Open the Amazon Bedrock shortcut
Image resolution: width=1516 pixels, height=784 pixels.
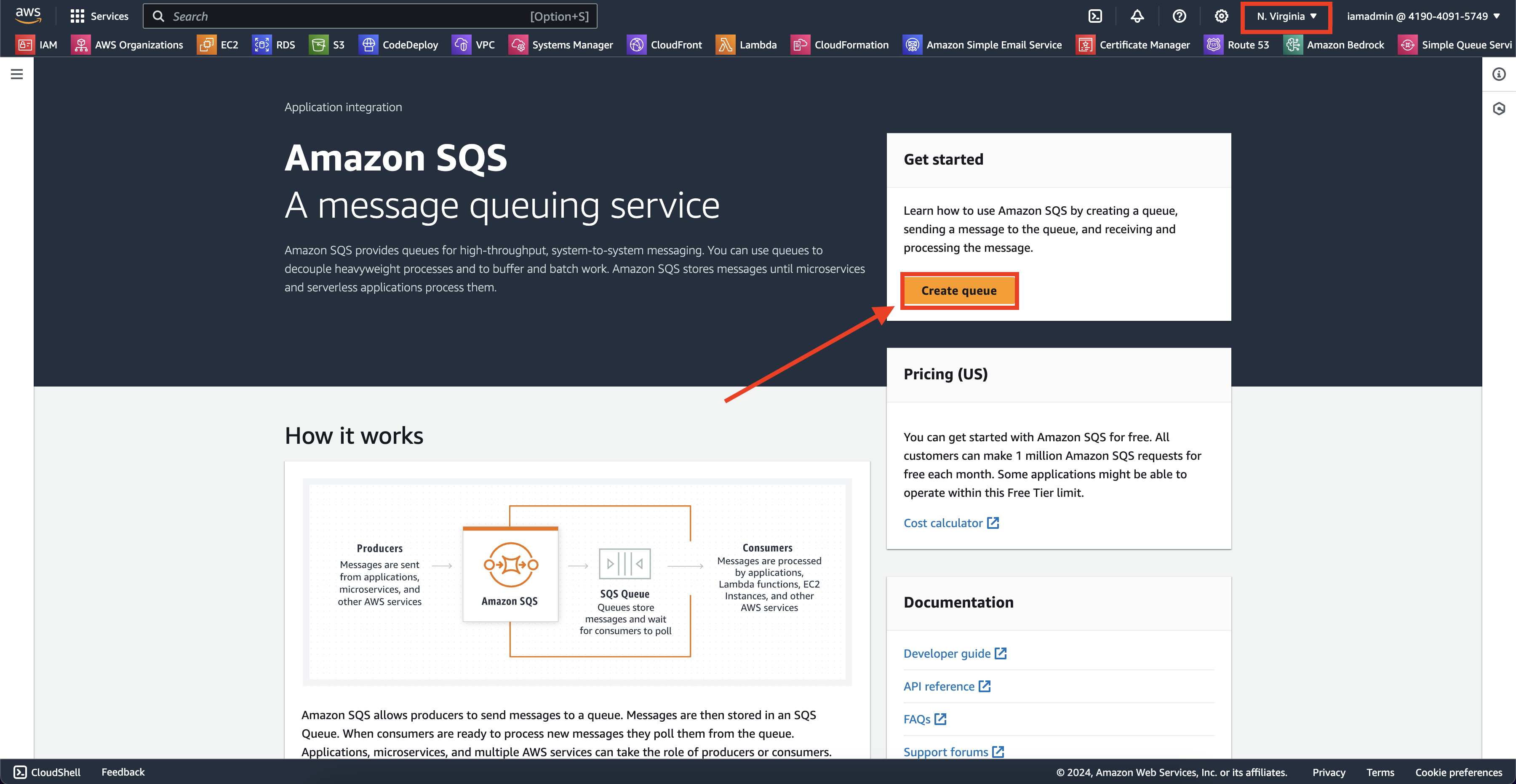coord(1334,45)
